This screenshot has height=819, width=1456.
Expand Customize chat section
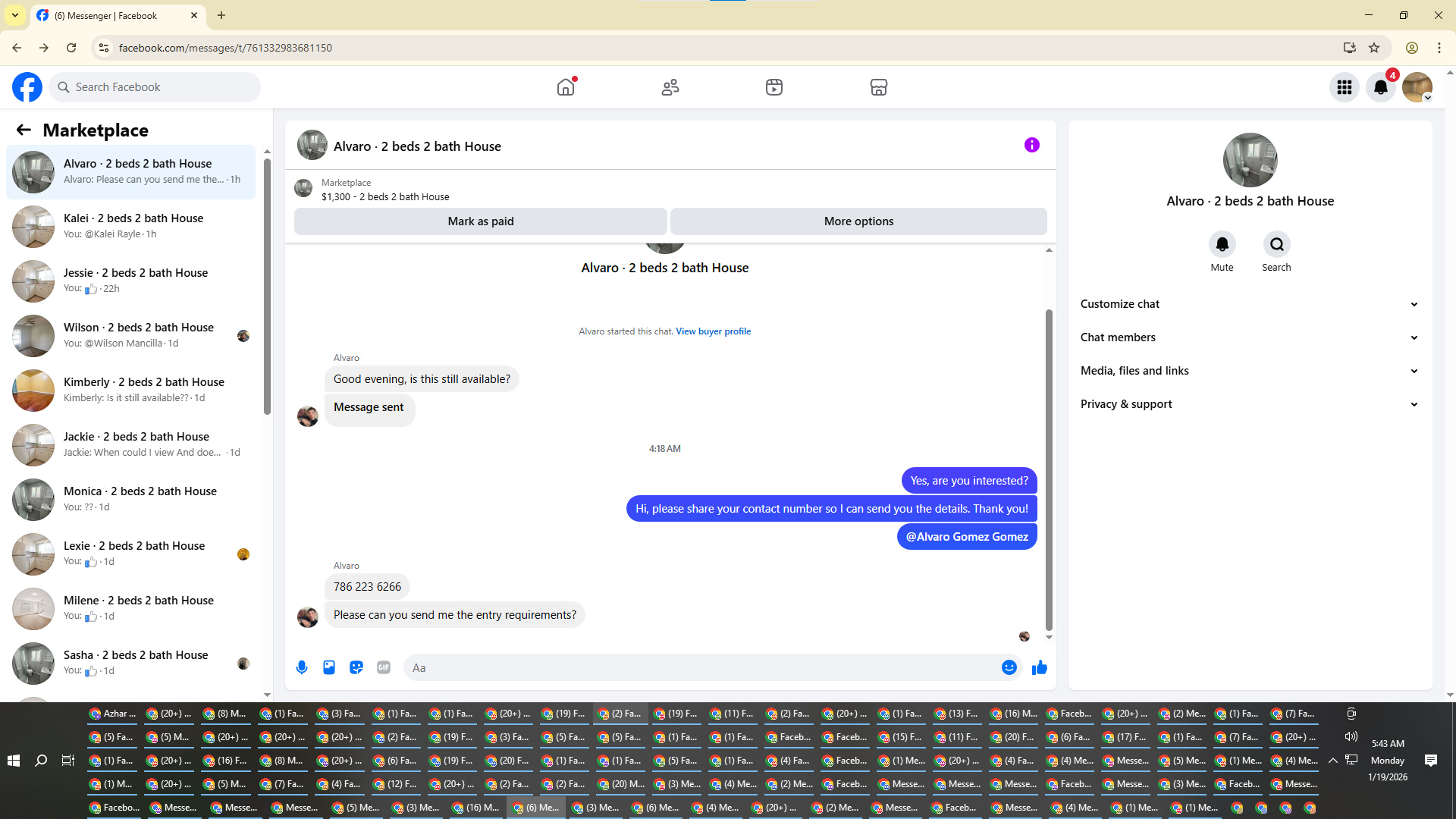(1249, 304)
